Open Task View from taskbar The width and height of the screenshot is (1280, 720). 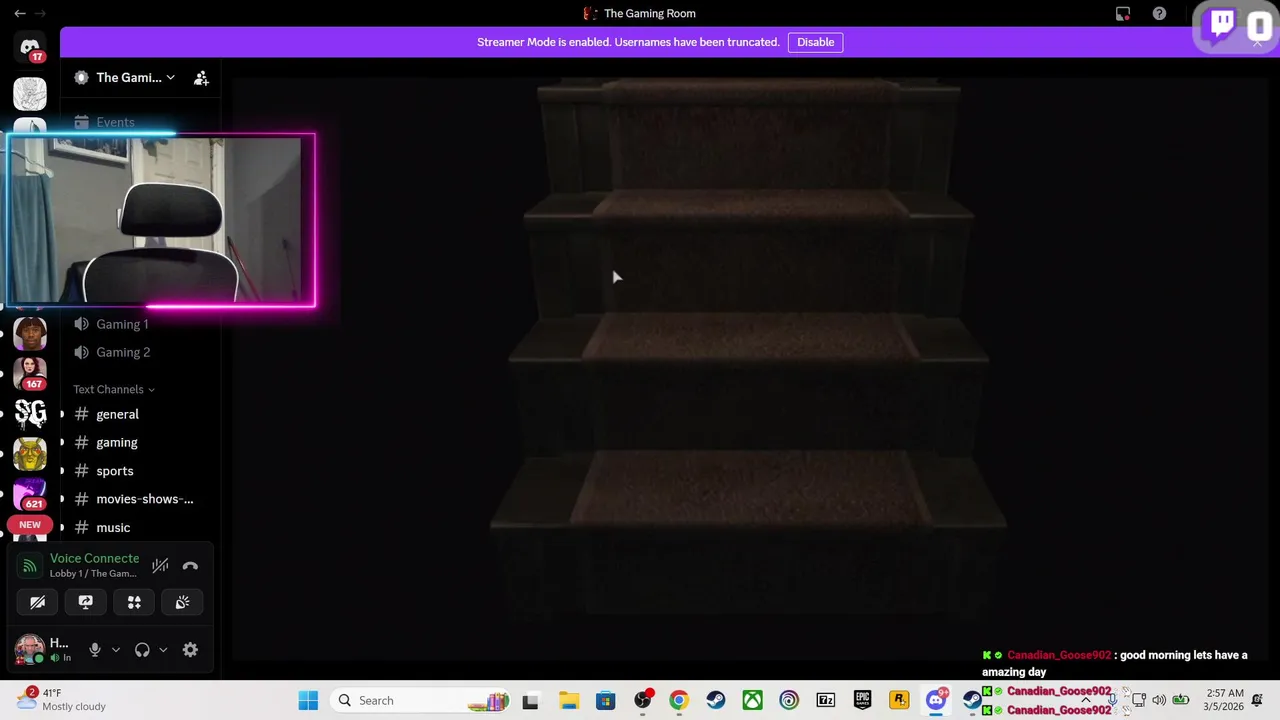[530, 700]
